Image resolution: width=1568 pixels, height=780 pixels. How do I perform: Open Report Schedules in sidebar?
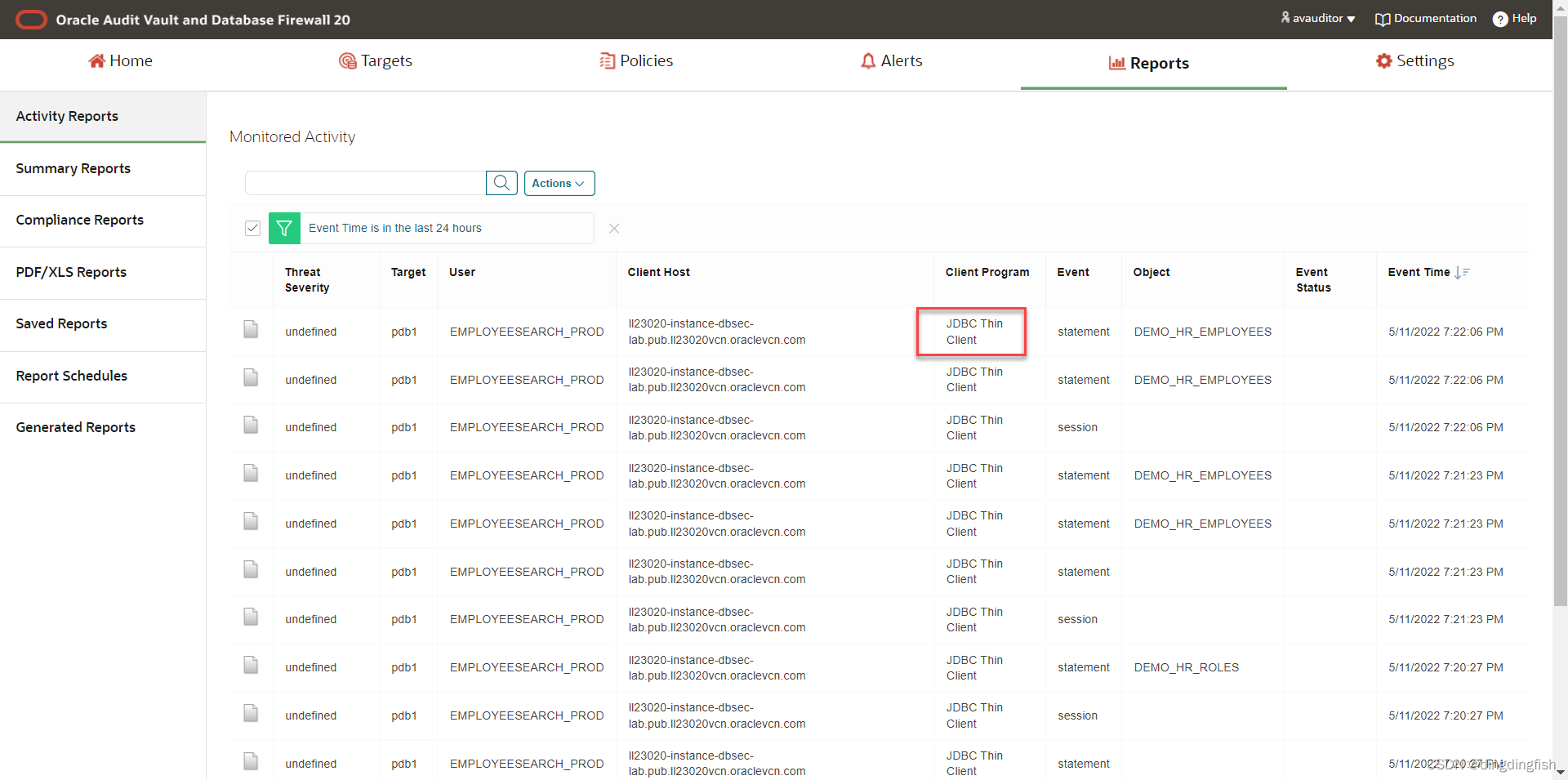click(x=103, y=376)
